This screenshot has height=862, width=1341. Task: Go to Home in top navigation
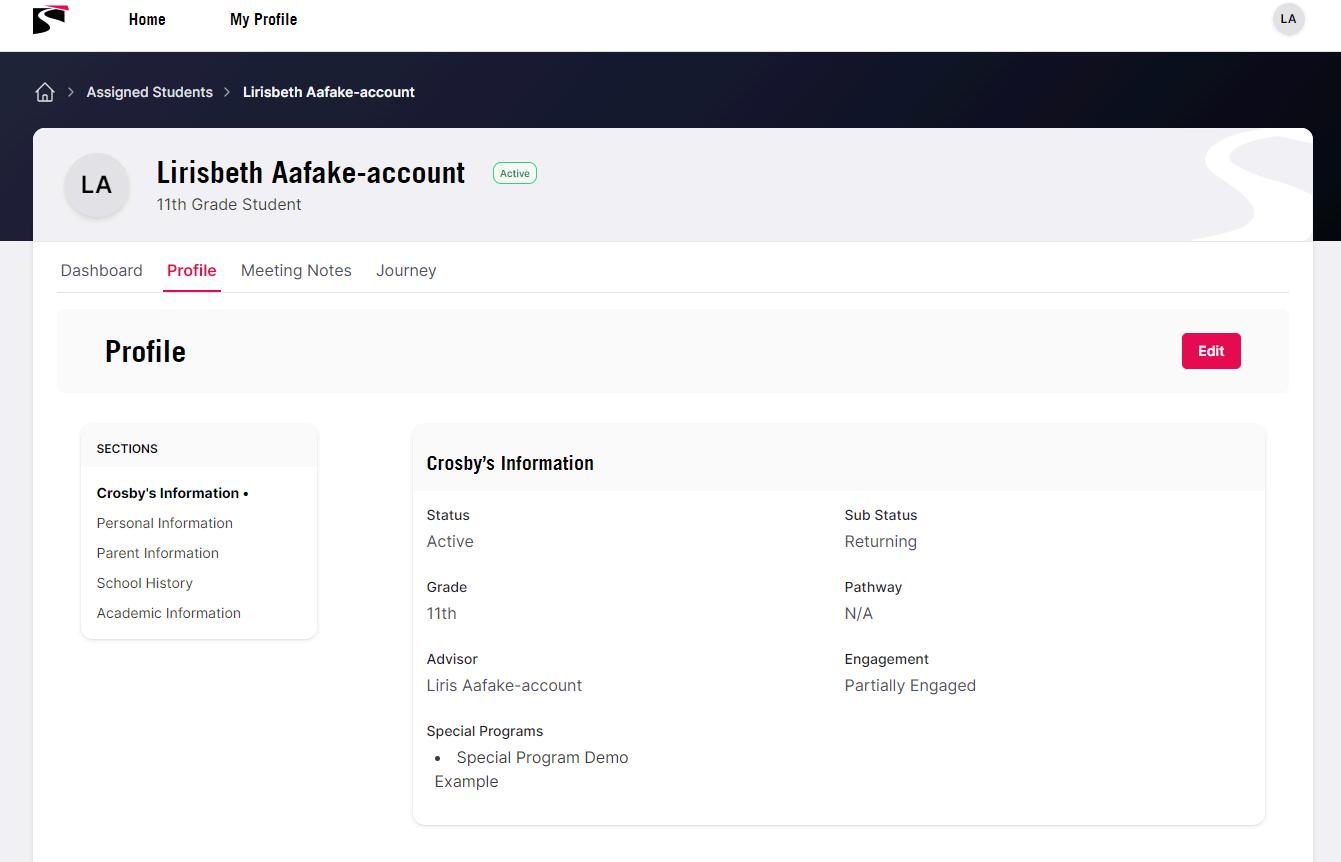point(147,19)
